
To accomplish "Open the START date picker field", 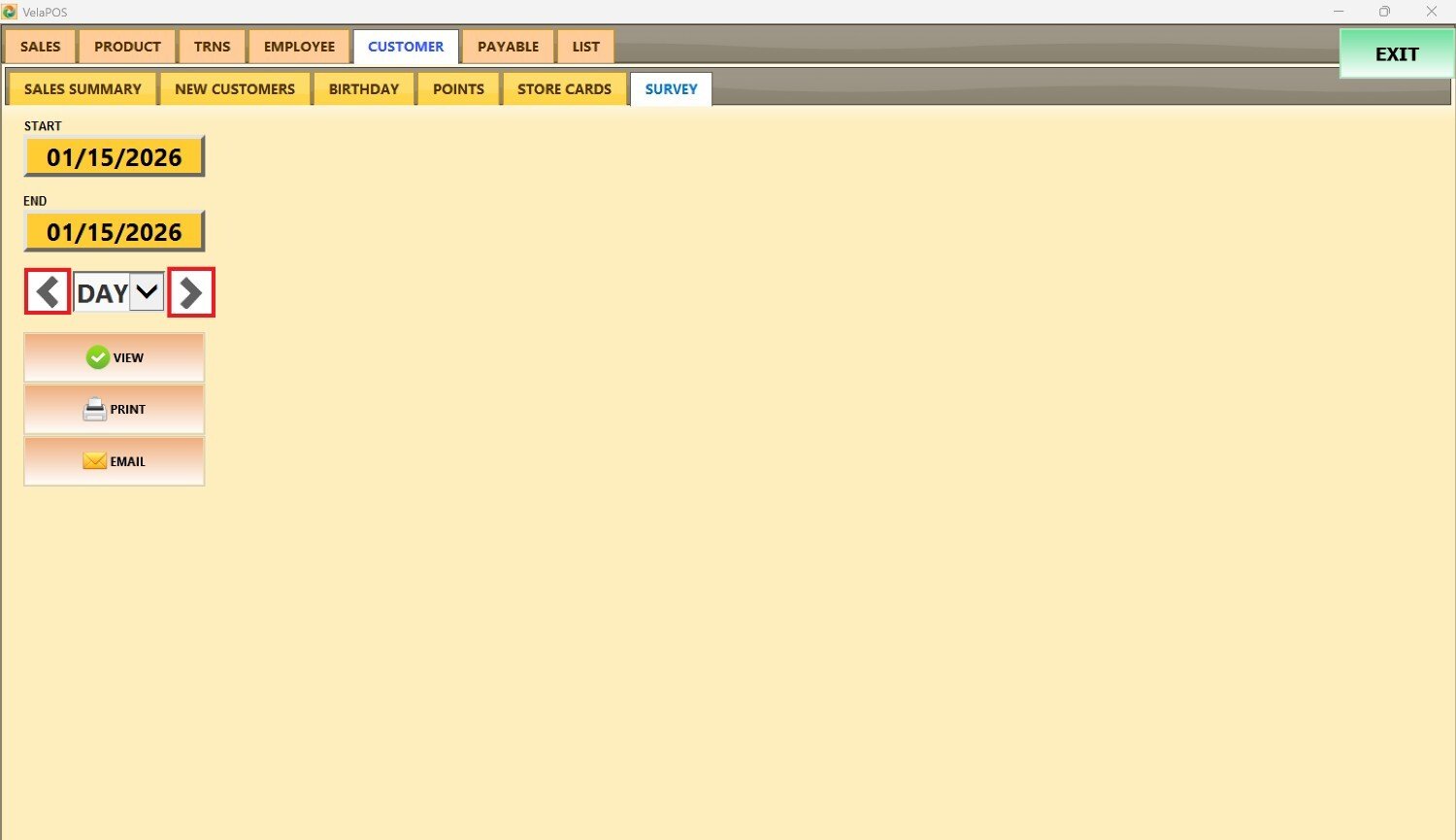I will tap(115, 157).
